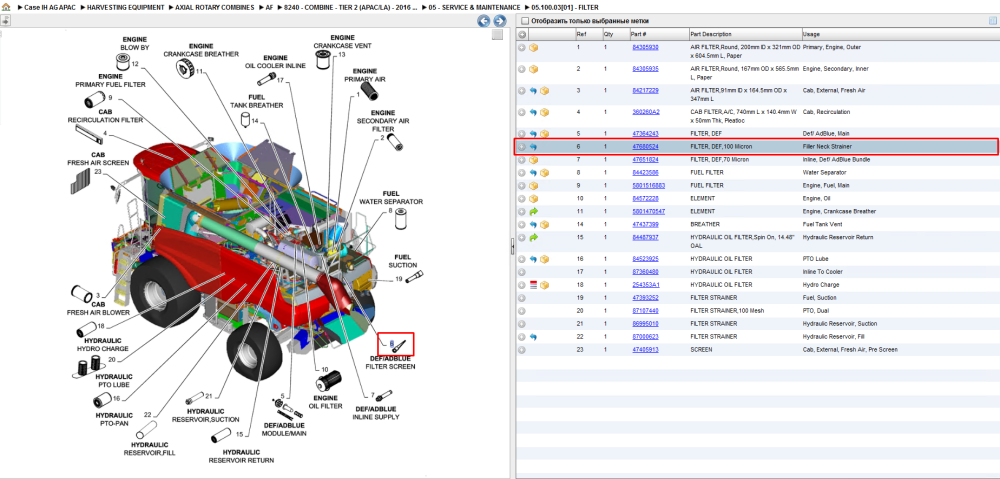
Task: Enable the show only selected marks checkbox
Action: [524, 21]
